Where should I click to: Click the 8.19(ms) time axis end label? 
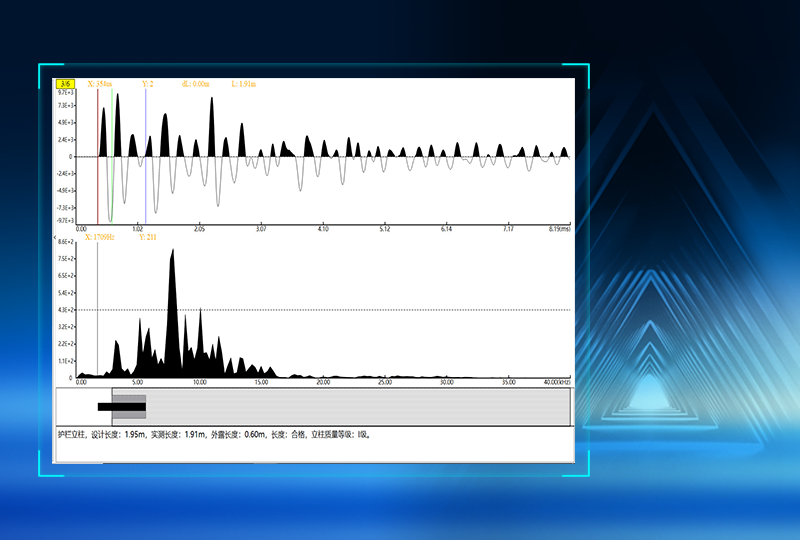(x=559, y=229)
